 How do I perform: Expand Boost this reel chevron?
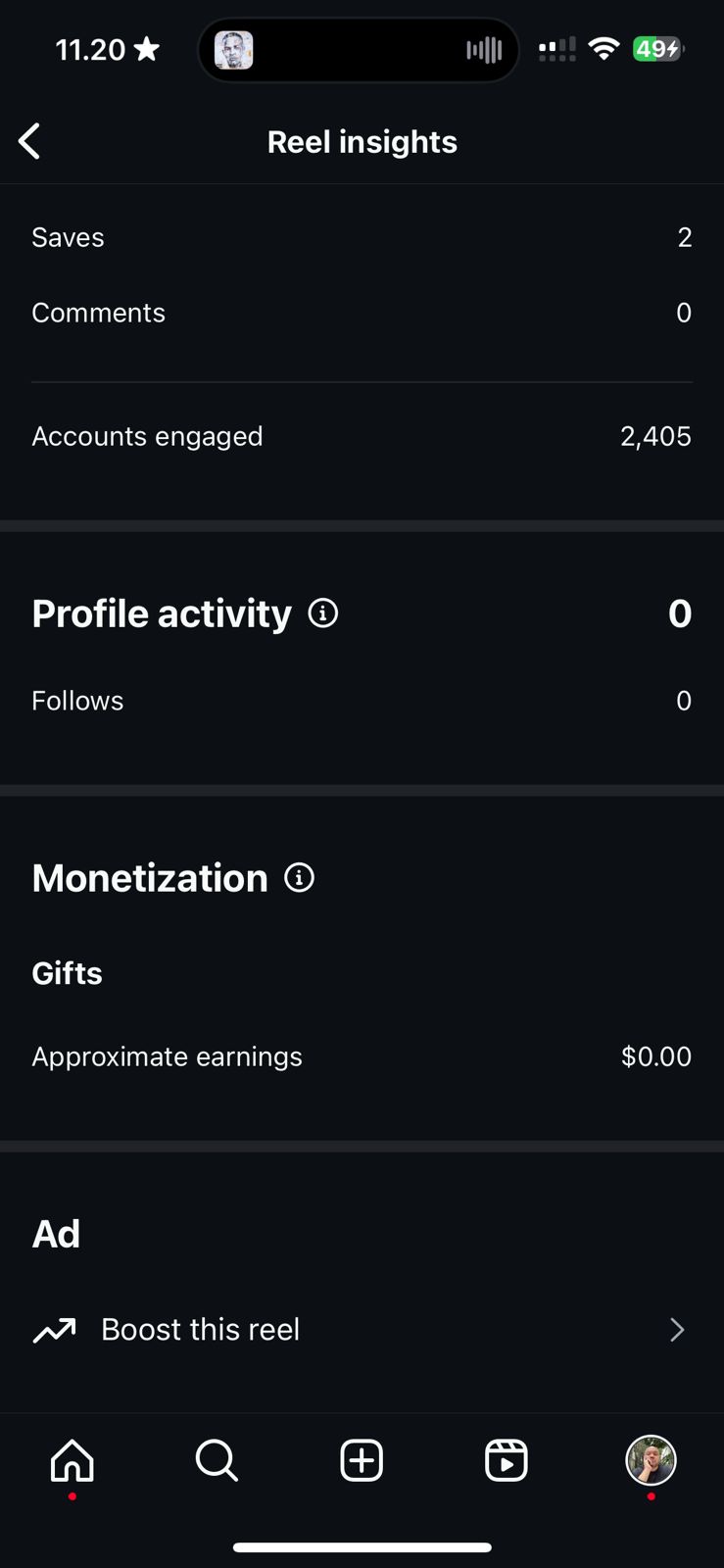pyautogui.click(x=677, y=1330)
